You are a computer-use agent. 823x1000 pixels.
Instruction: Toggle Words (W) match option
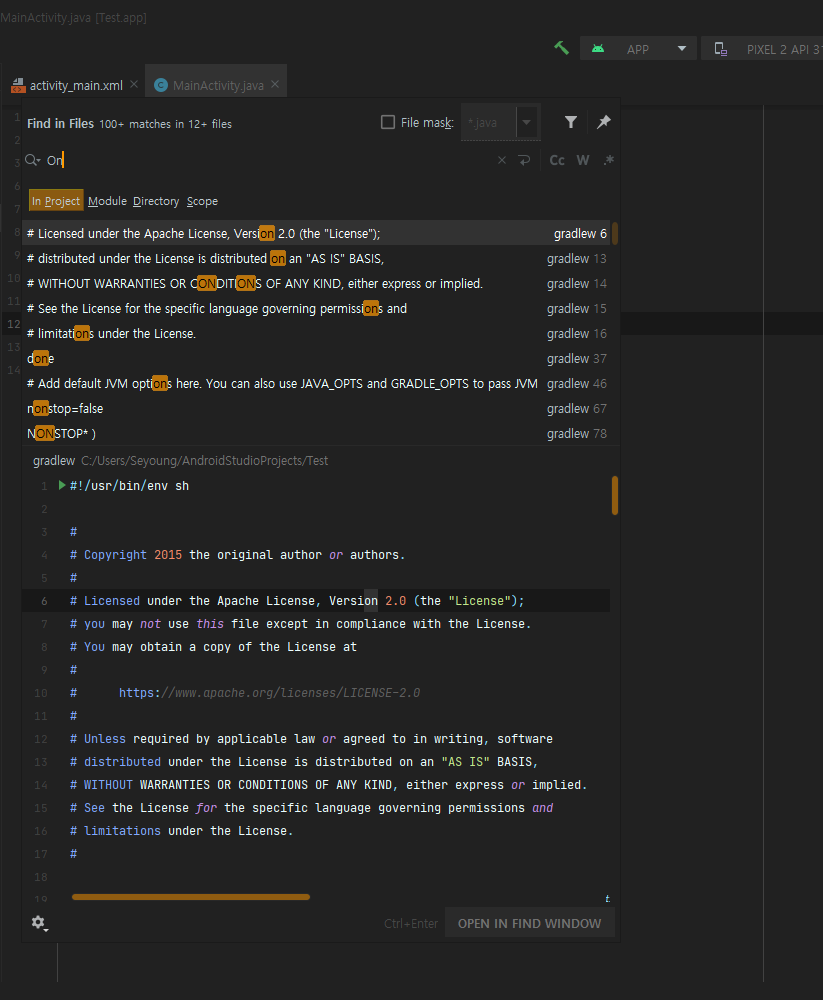(583, 160)
